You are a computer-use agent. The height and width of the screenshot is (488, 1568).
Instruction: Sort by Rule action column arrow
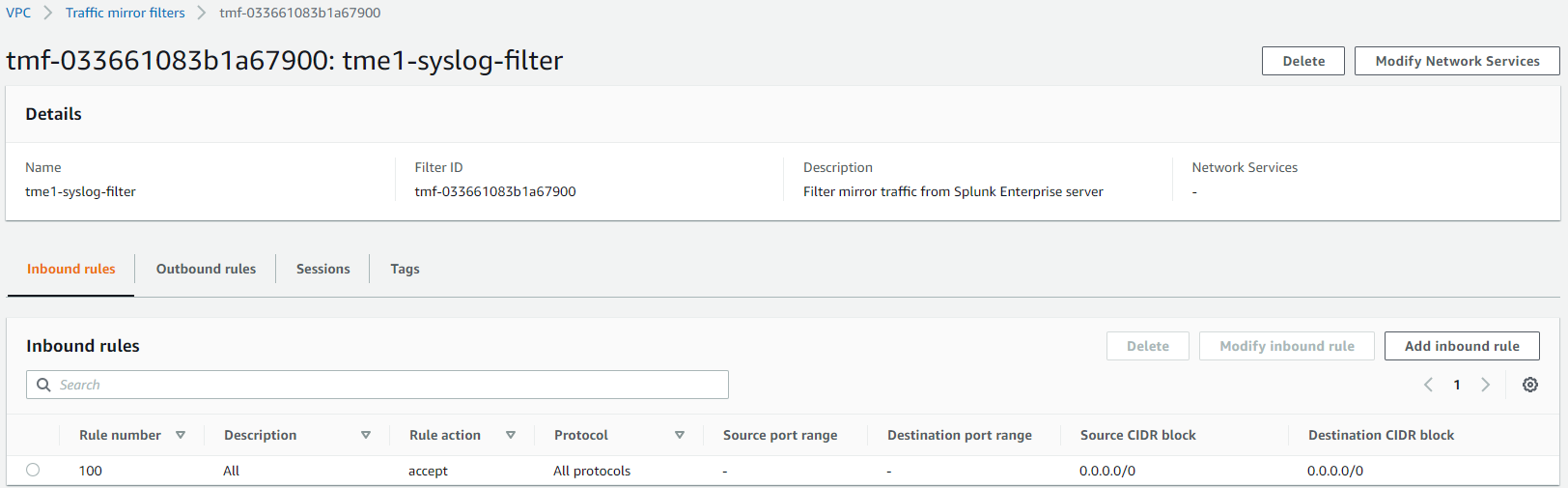click(511, 435)
